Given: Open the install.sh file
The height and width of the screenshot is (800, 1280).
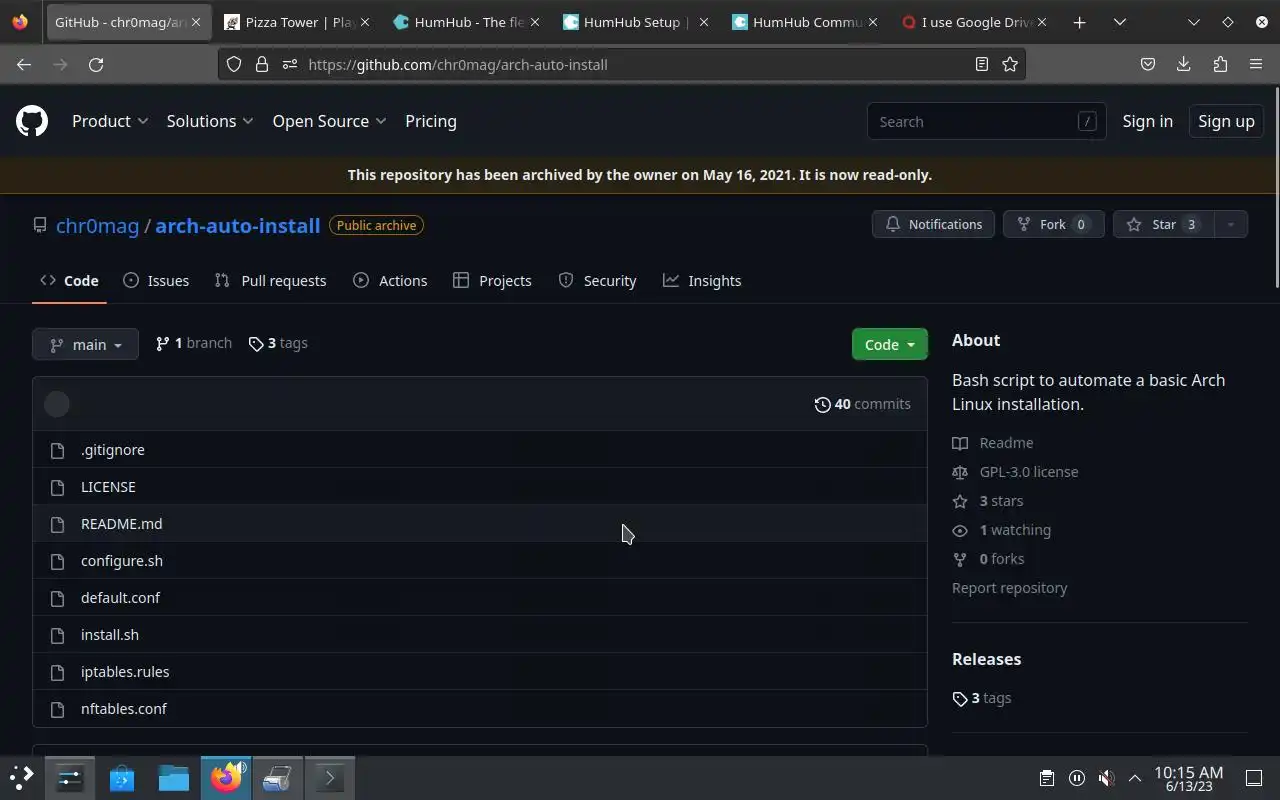Looking at the screenshot, I should (110, 635).
